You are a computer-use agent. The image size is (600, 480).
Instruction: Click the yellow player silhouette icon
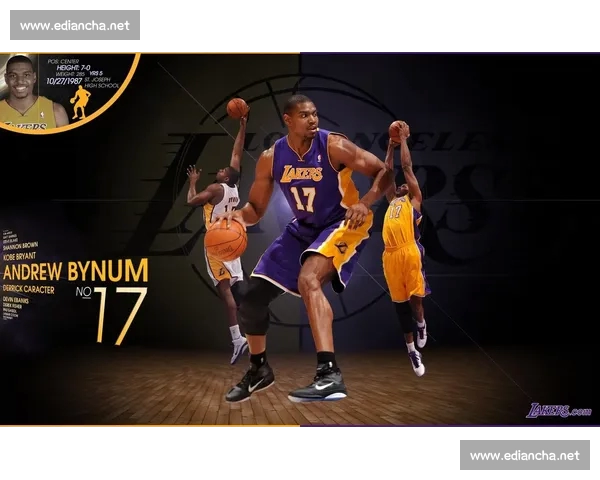80,101
